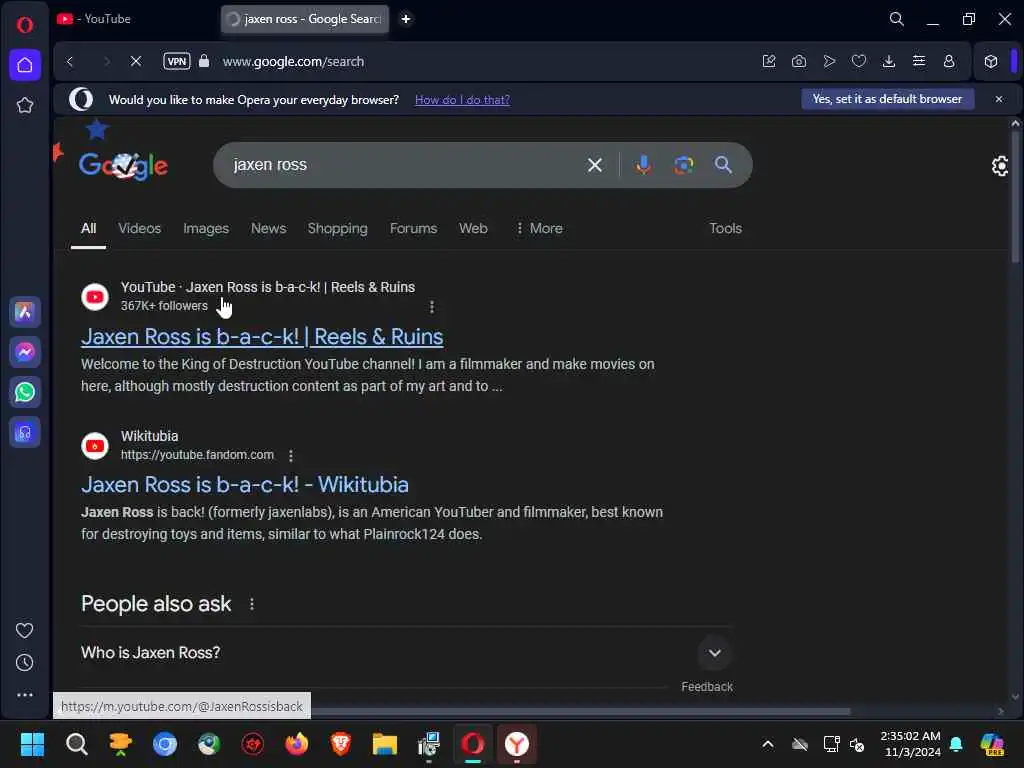Image resolution: width=1024 pixels, height=768 pixels.
Task: Switch to Web results tab
Action: (473, 229)
